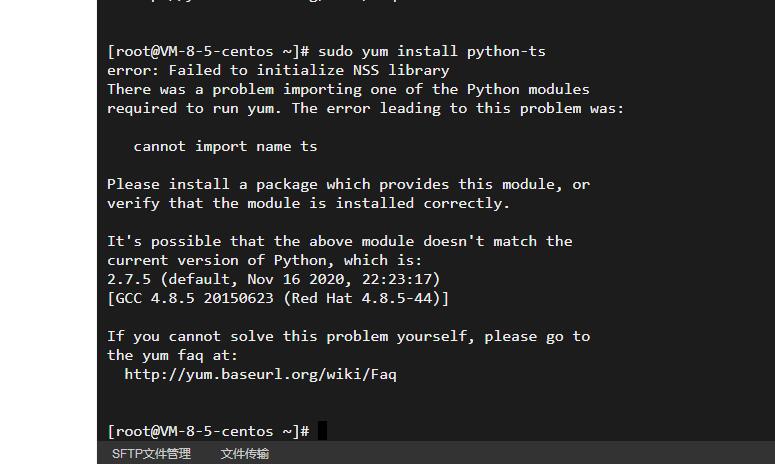Switch to the 文件传输 tab
775x464 pixels.
pyautogui.click(x=245, y=454)
